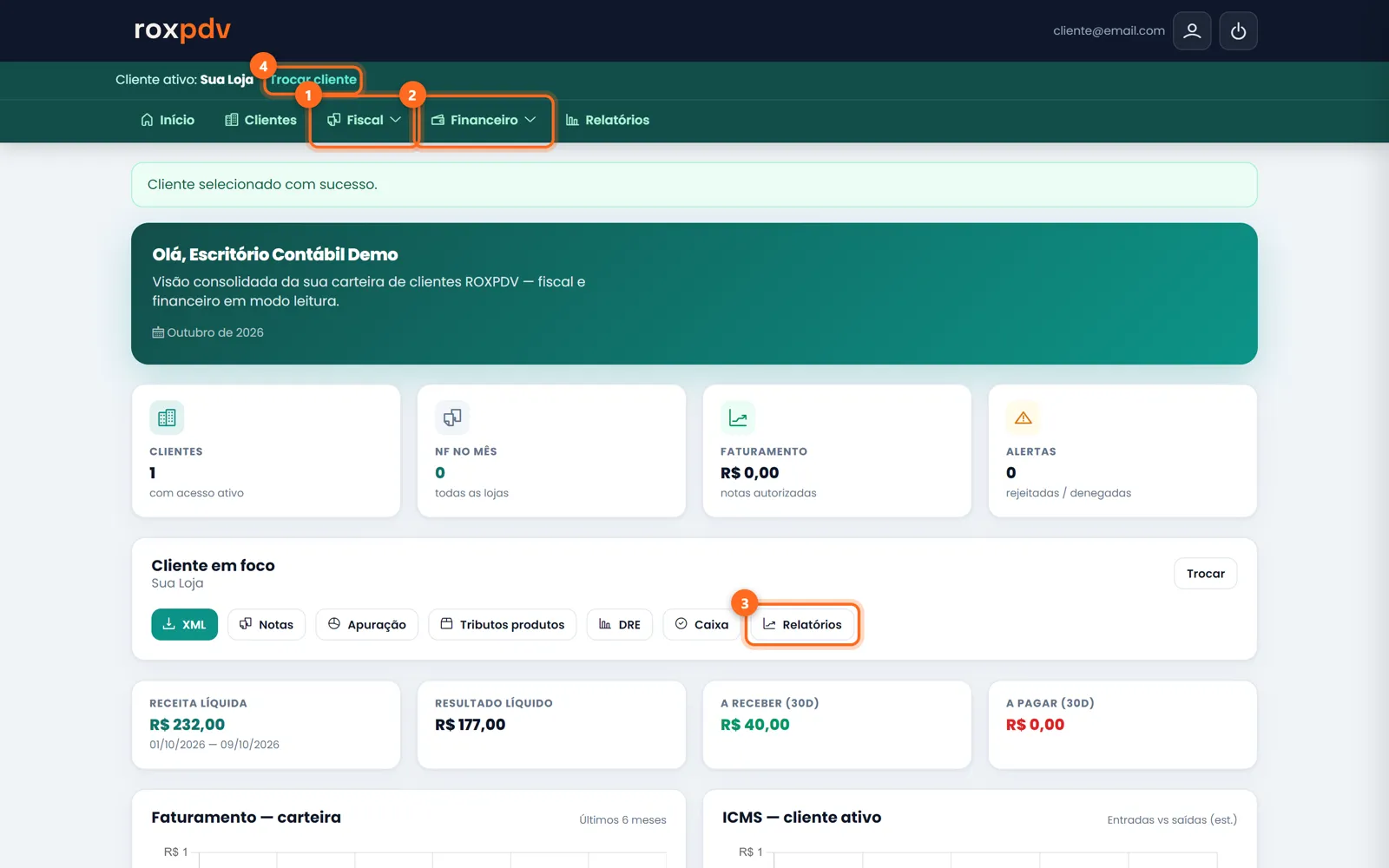
Task: Open Relatórios in top navigation bar
Action: pyautogui.click(x=608, y=120)
